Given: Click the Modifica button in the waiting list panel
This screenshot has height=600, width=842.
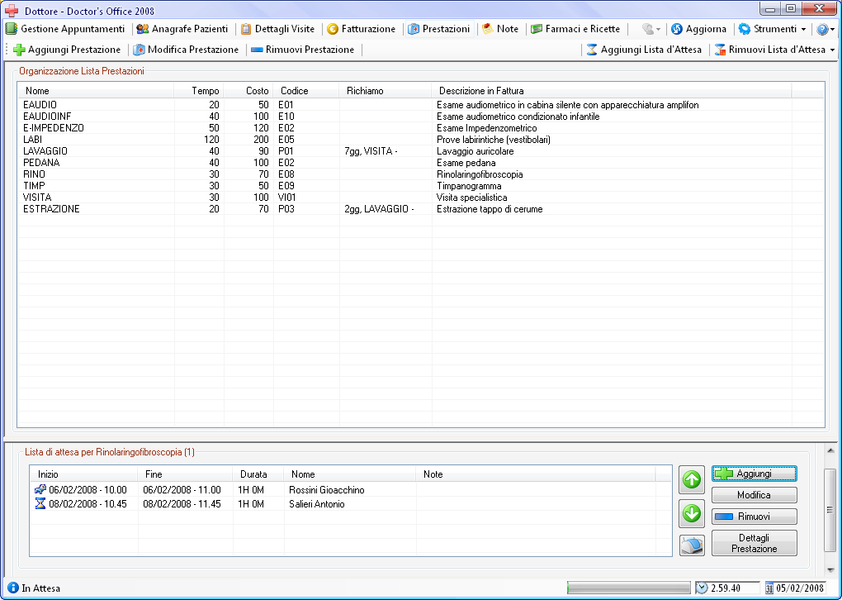Looking at the screenshot, I should [754, 495].
